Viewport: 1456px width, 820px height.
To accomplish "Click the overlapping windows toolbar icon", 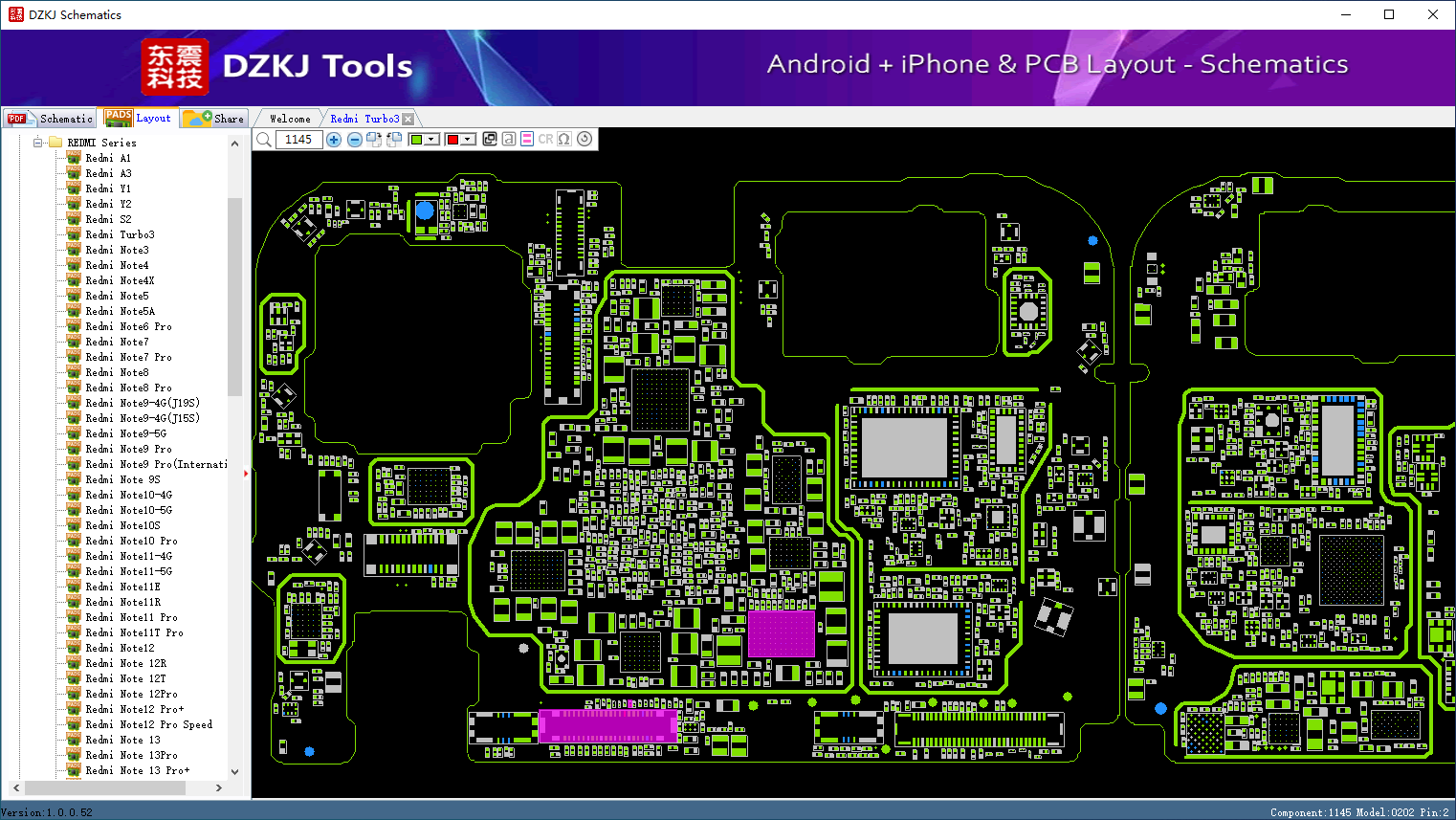I will 490,139.
